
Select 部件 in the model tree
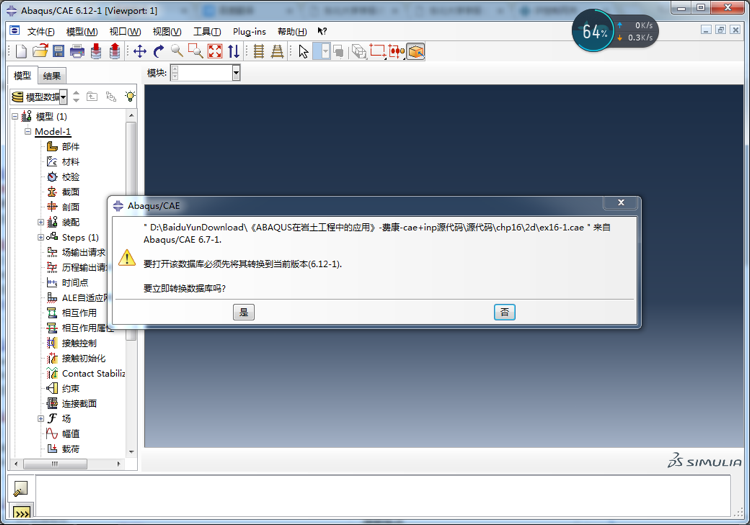point(70,146)
